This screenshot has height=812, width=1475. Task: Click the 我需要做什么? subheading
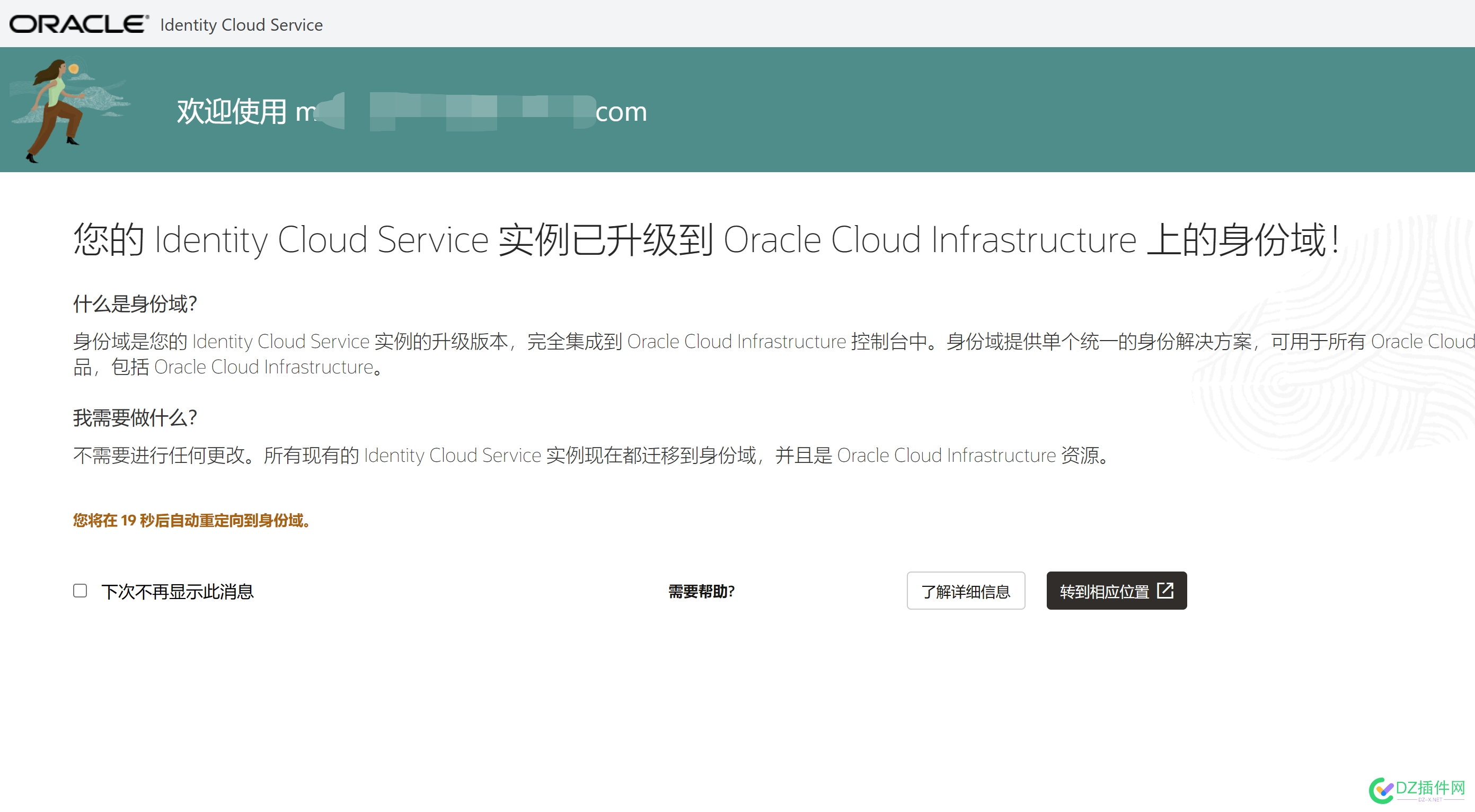pos(135,418)
